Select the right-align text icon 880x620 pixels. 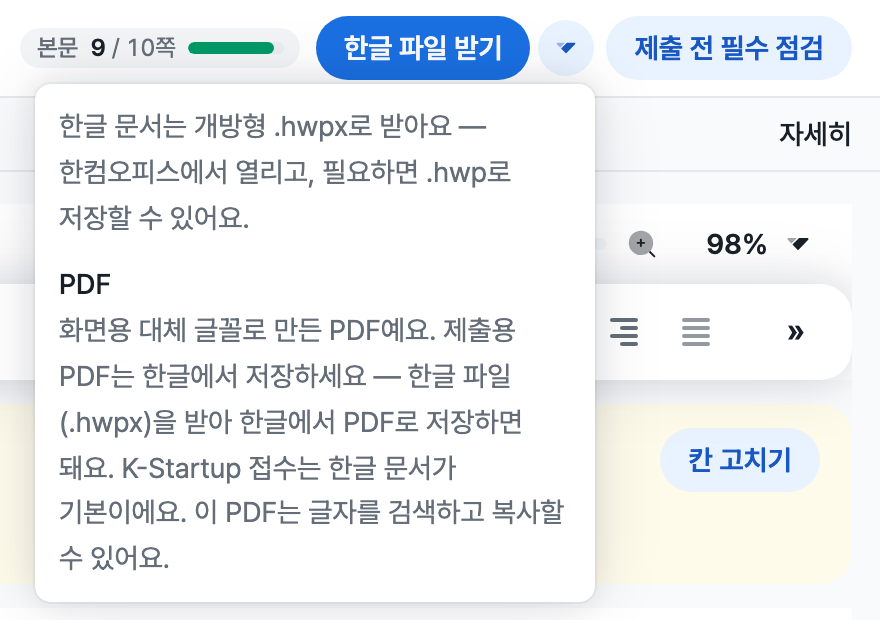pos(624,332)
